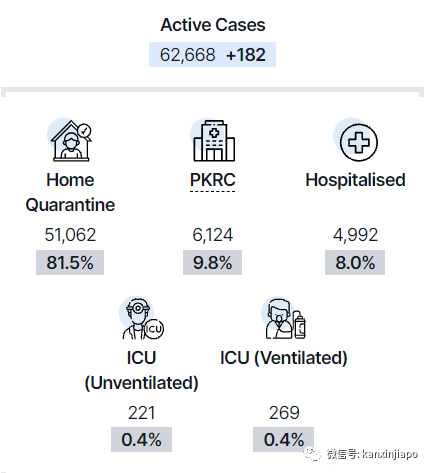Select the Active Cases heading

pyautogui.click(x=213, y=25)
